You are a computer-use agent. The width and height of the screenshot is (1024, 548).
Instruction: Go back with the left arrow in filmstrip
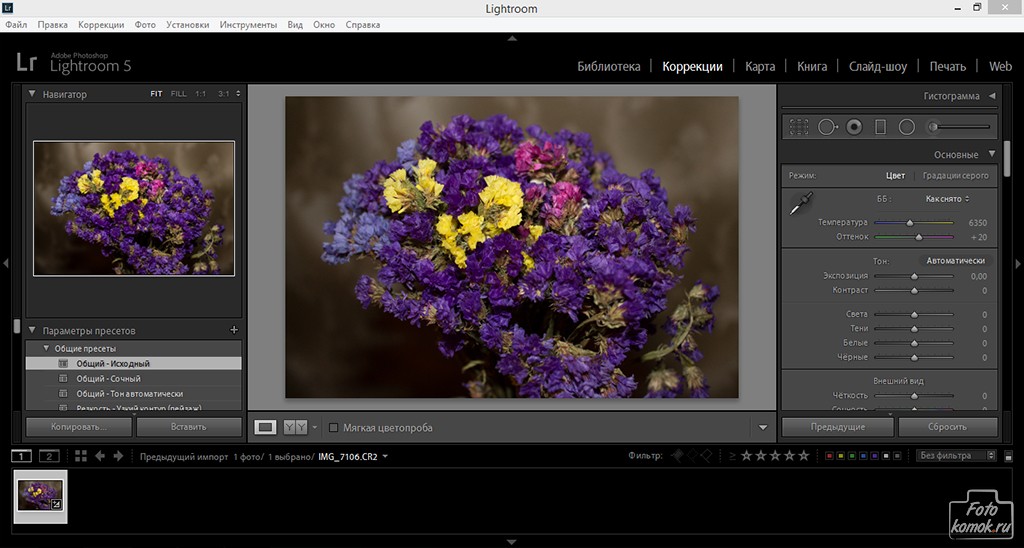tap(100, 456)
